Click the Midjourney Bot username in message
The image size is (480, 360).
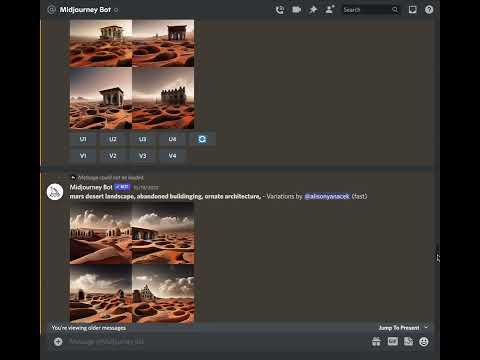(91, 187)
